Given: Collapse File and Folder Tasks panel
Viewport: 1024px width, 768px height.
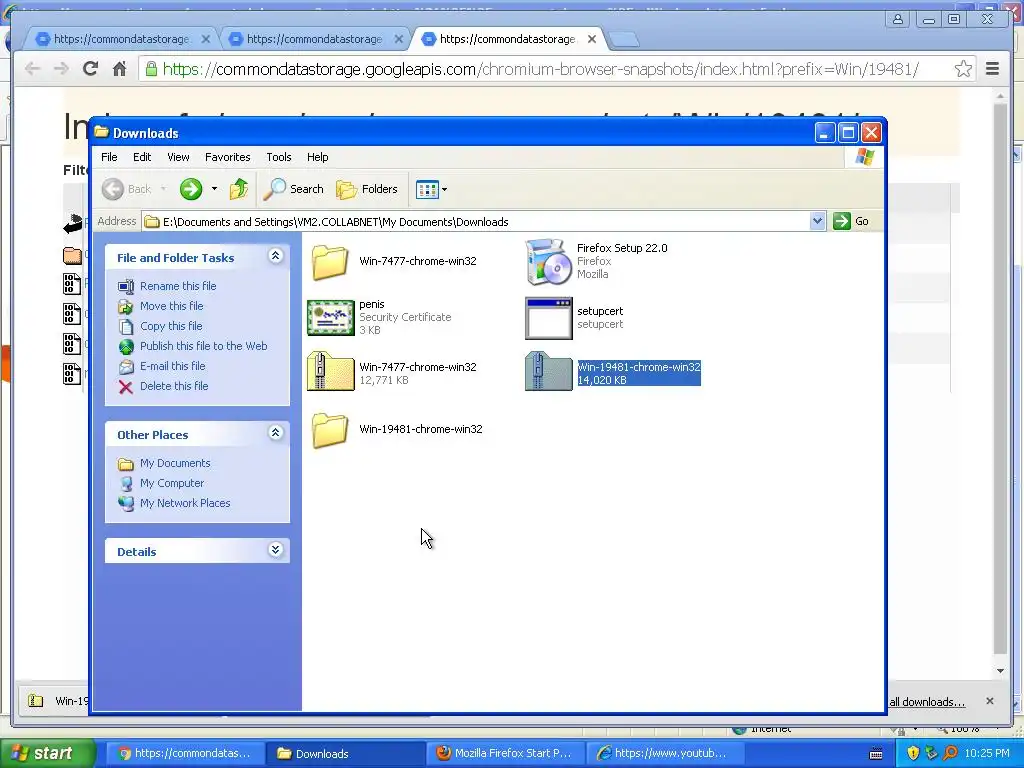Looking at the screenshot, I should [276, 256].
